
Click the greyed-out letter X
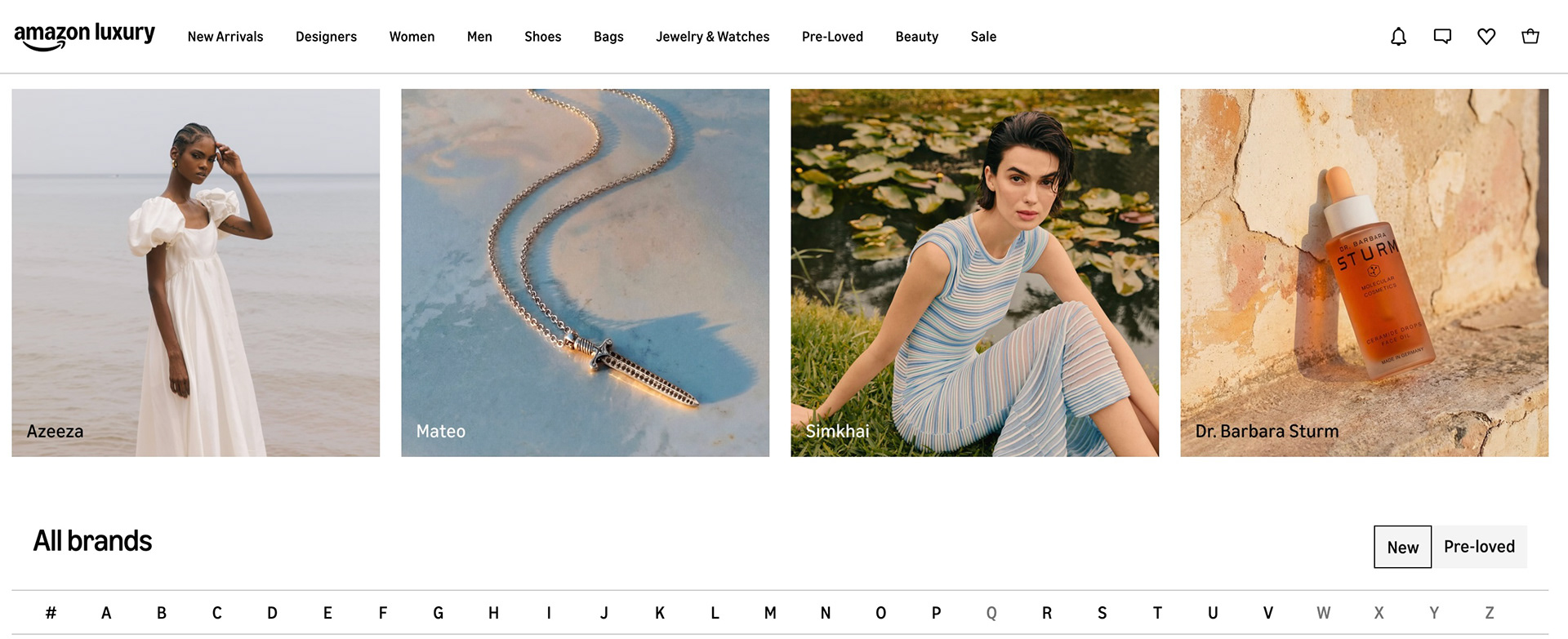click(1379, 613)
